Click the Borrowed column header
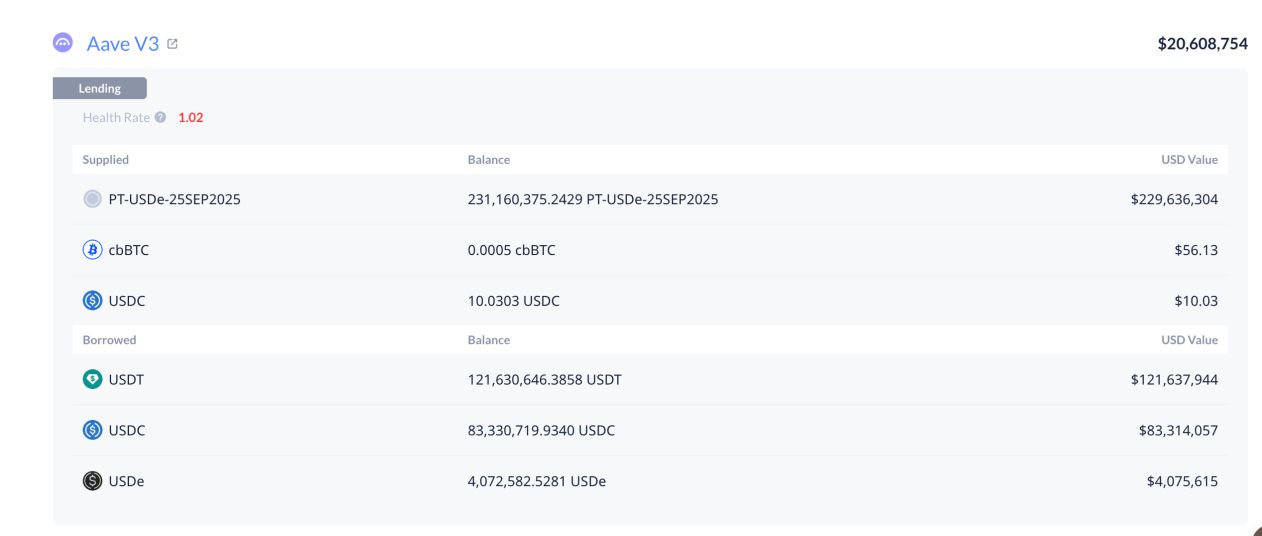 click(x=109, y=340)
